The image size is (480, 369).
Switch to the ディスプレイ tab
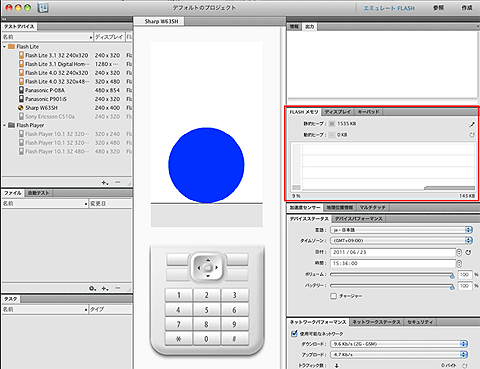[x=338, y=112]
